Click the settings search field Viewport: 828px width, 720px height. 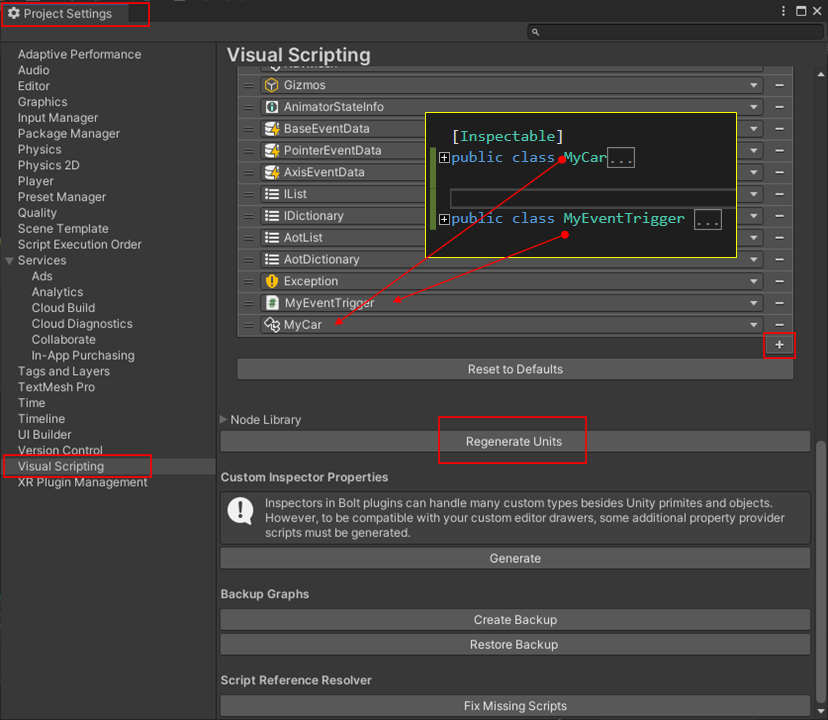coord(675,32)
